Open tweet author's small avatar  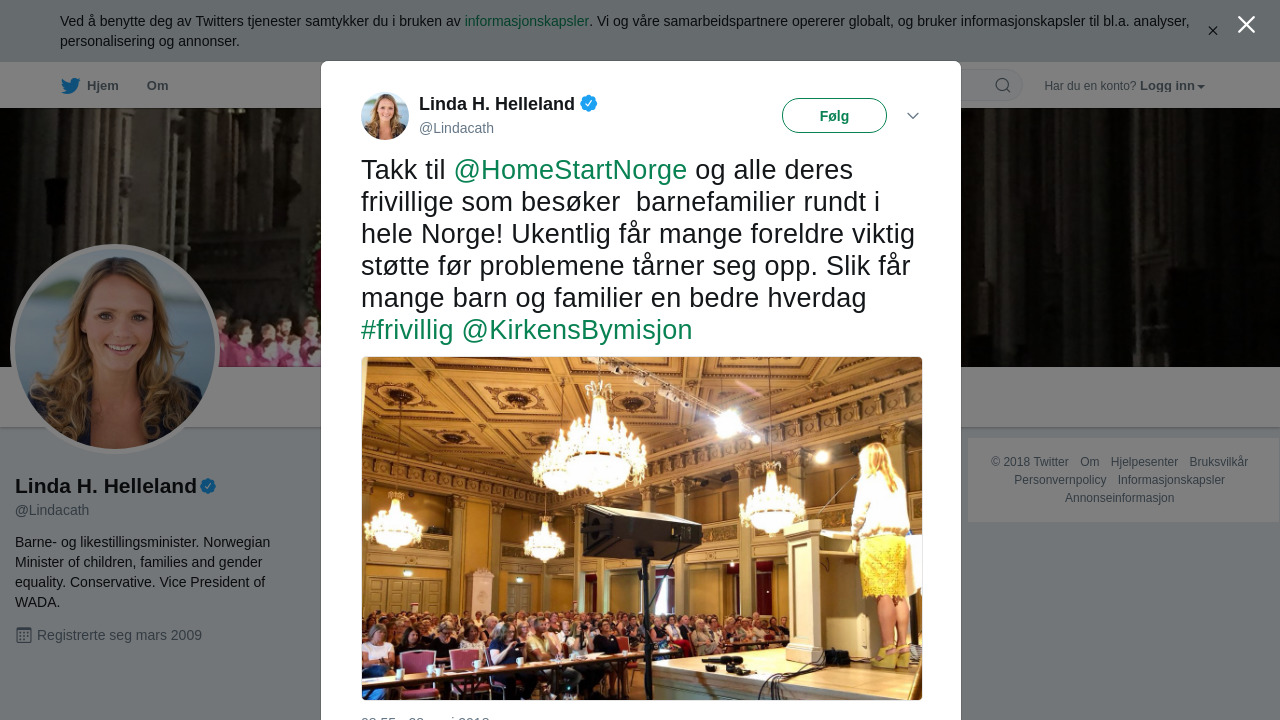click(385, 116)
